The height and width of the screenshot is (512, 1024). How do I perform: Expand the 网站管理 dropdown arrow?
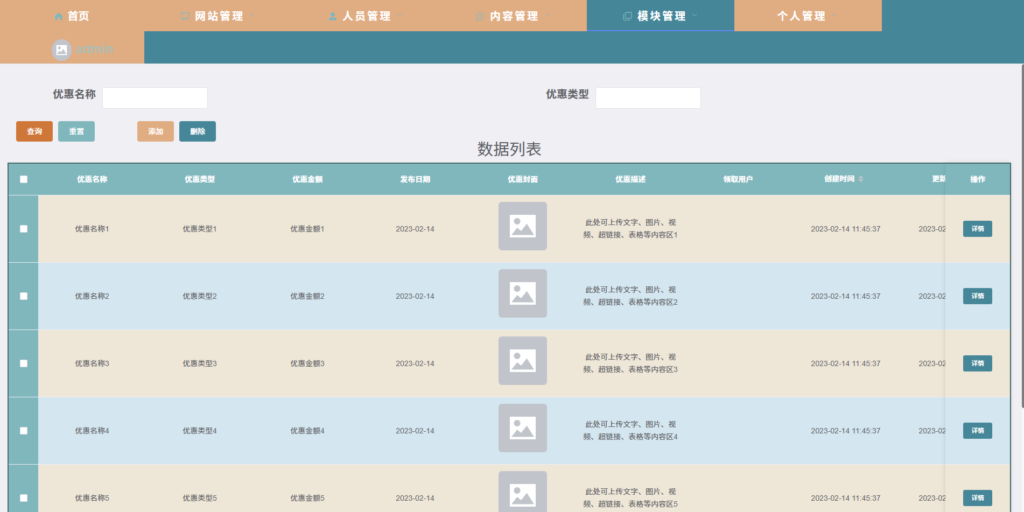(x=252, y=15)
